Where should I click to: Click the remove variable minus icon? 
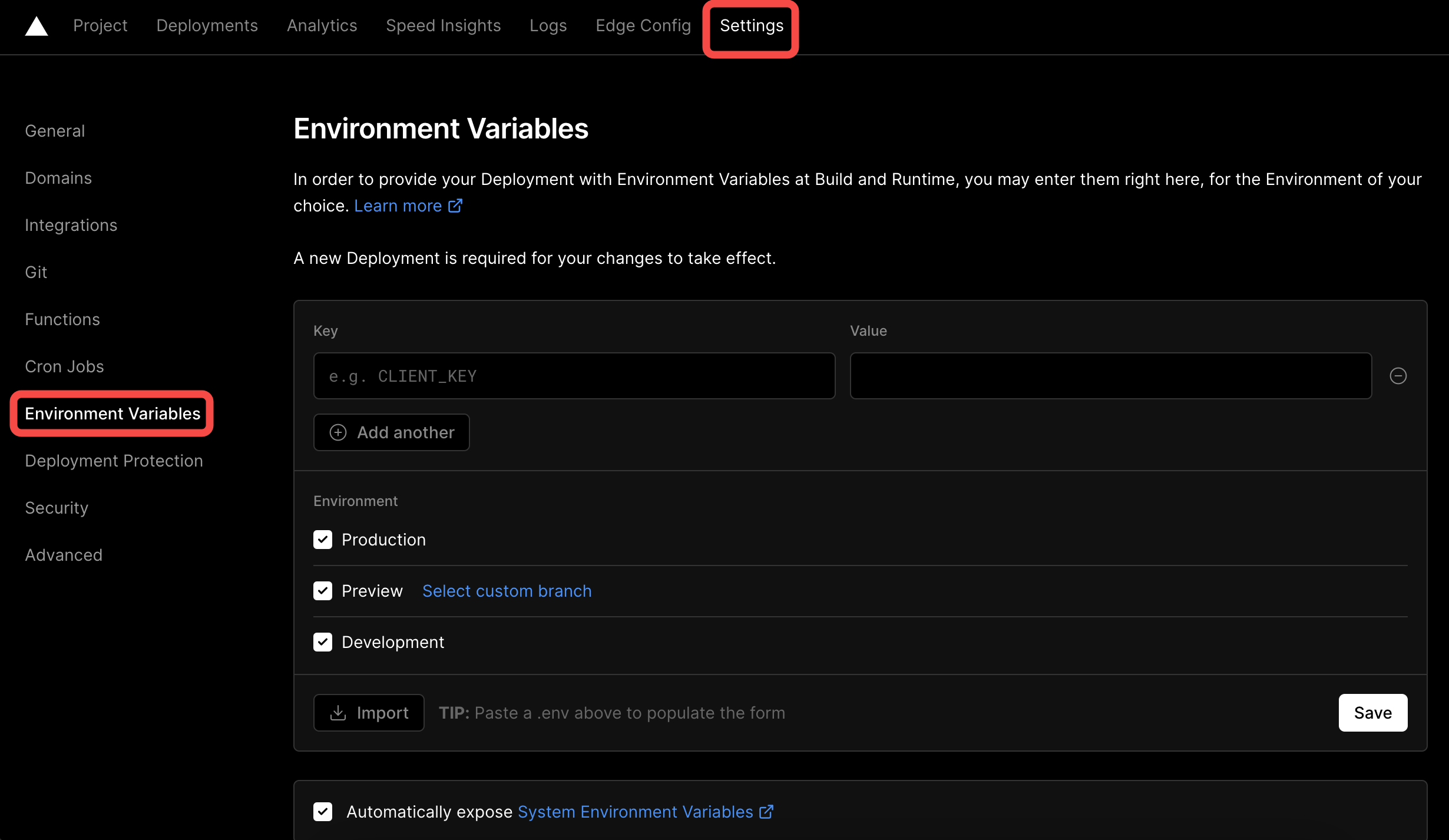(1398, 376)
